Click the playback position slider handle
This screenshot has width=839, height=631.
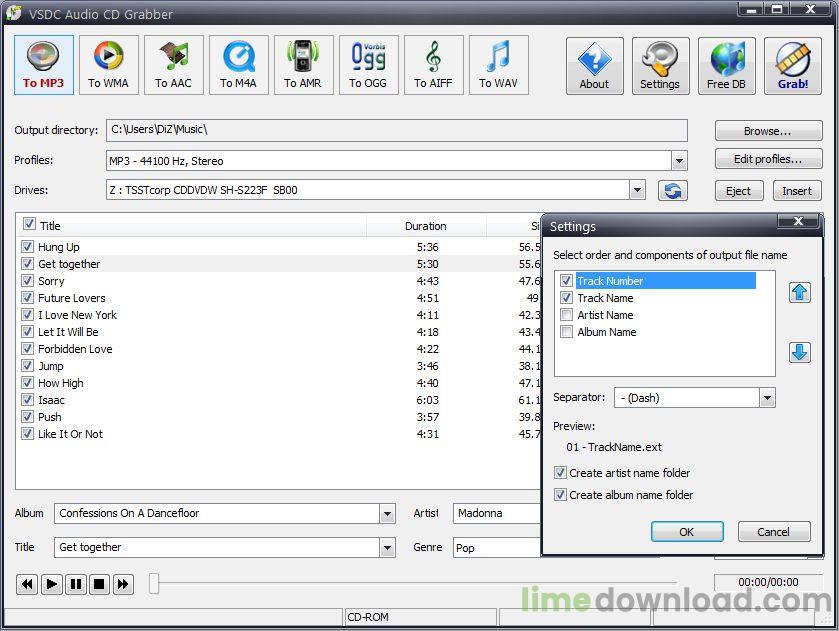[x=154, y=584]
